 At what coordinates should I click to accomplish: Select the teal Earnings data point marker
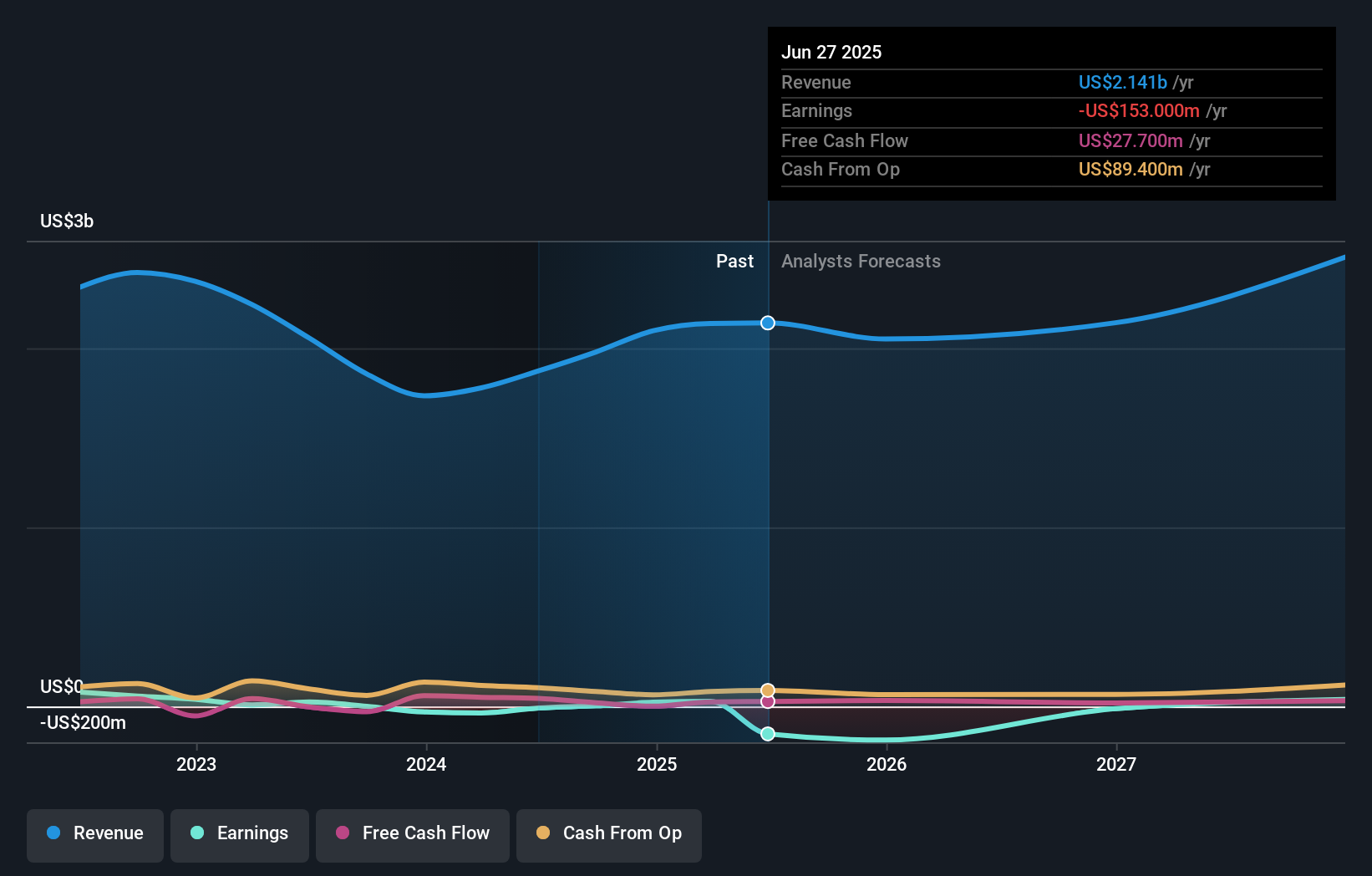(x=767, y=734)
